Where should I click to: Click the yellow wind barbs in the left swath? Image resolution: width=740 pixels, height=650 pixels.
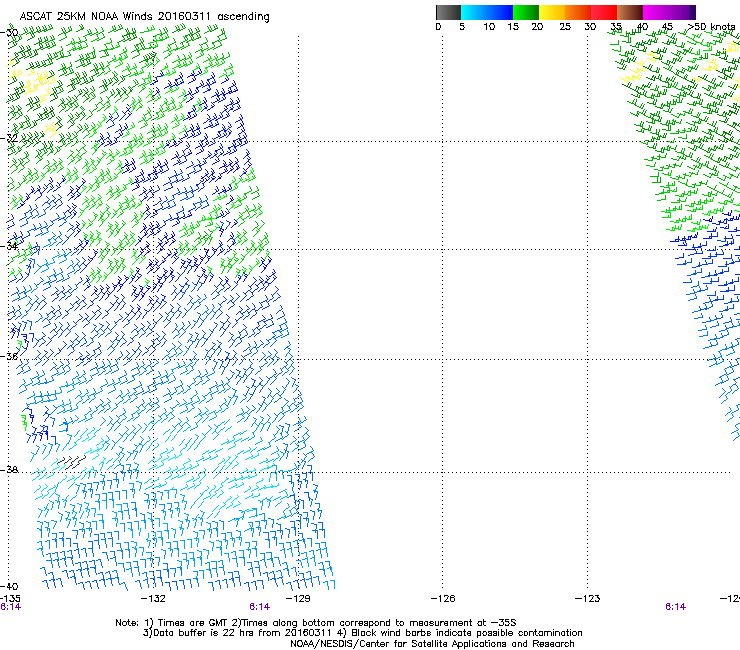point(38,83)
